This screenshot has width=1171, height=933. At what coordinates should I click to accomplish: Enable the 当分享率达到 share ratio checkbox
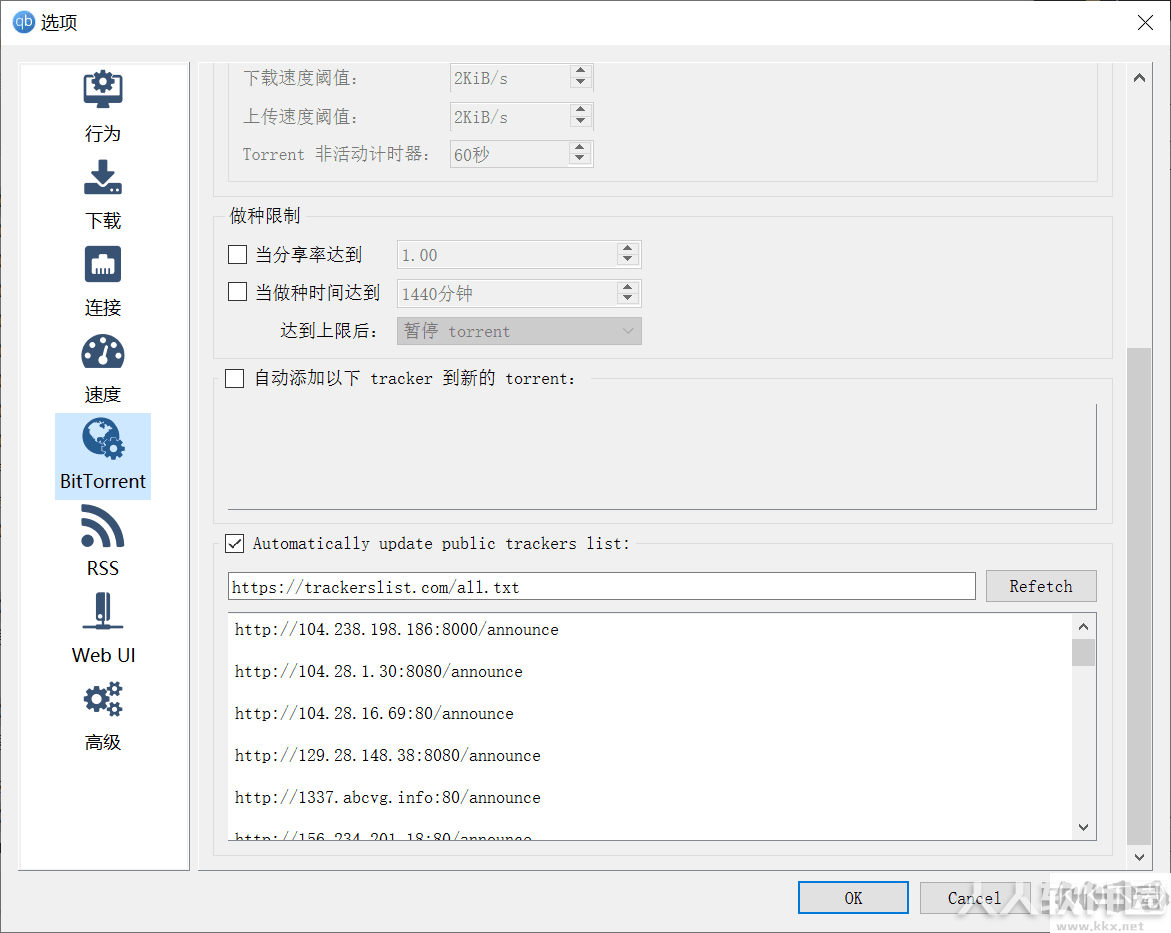pyautogui.click(x=237, y=255)
